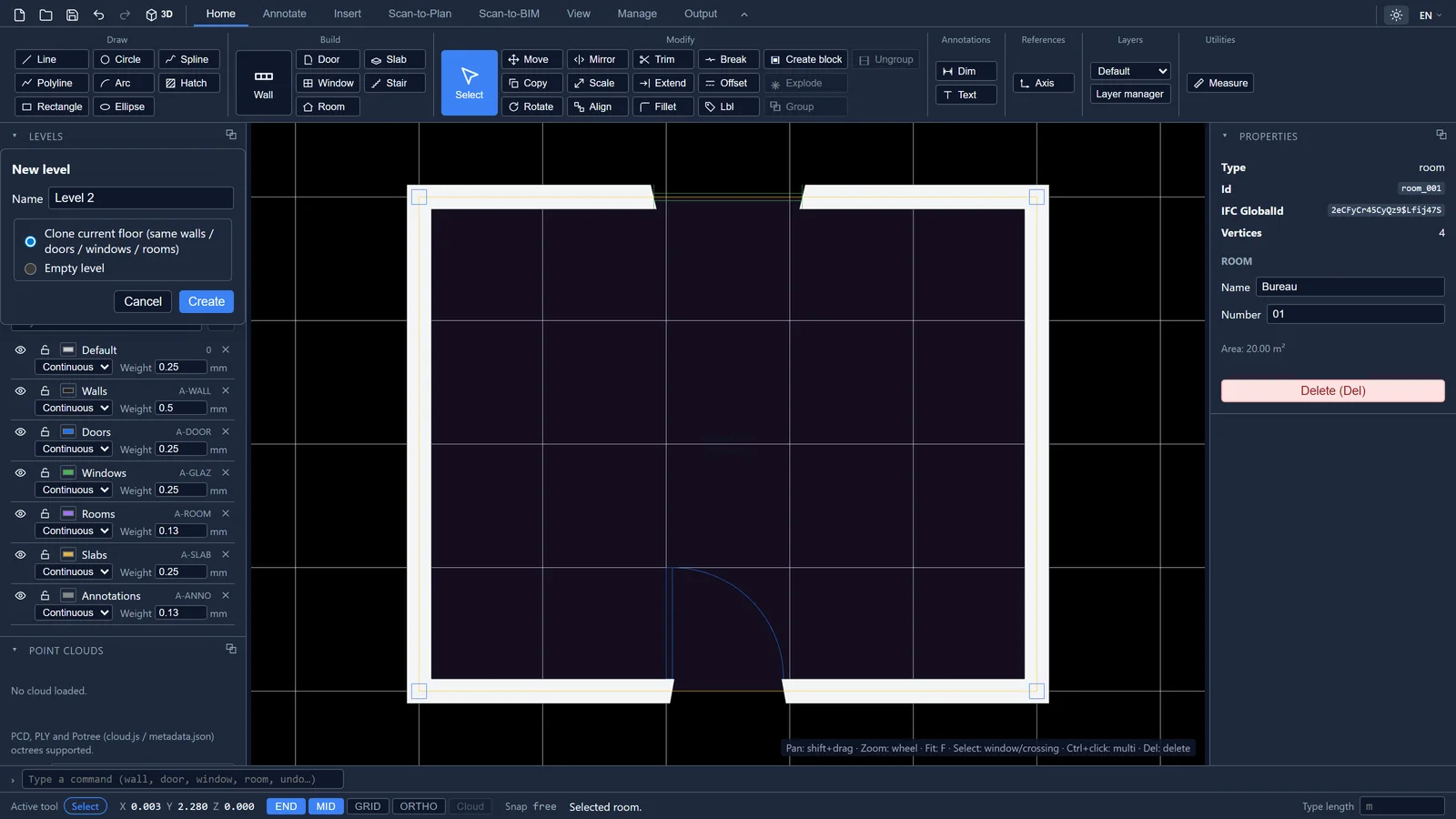Click the Fillet tool
Screen dimensions: 1456x819
(663, 106)
